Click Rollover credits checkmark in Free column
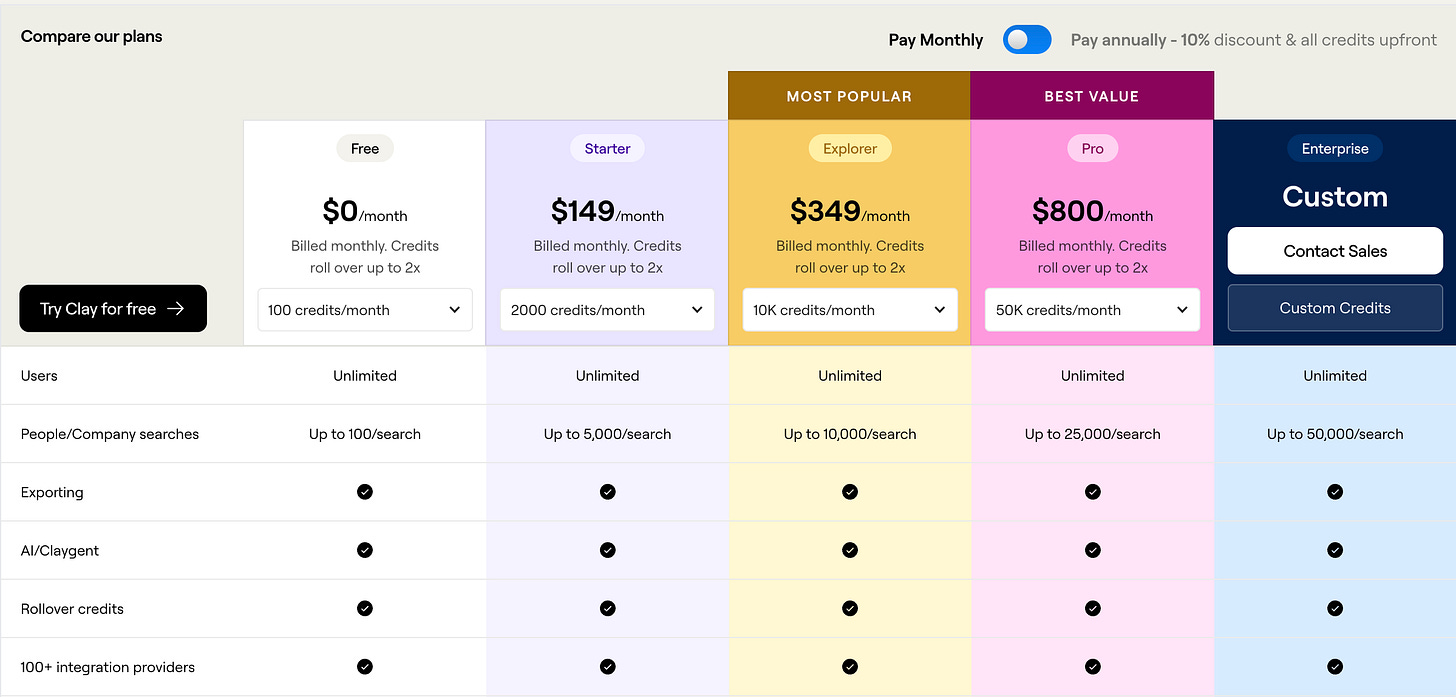The height and width of the screenshot is (697, 1456). coord(365,608)
